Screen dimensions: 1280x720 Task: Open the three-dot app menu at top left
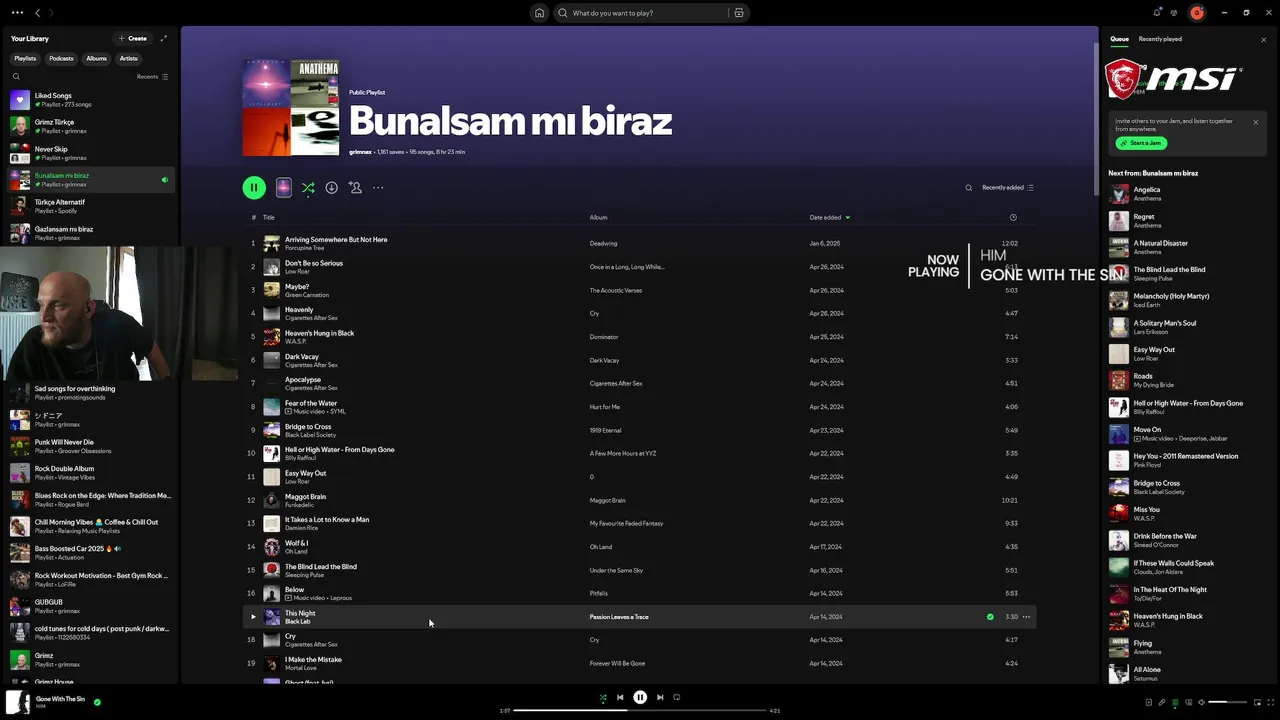17,12
